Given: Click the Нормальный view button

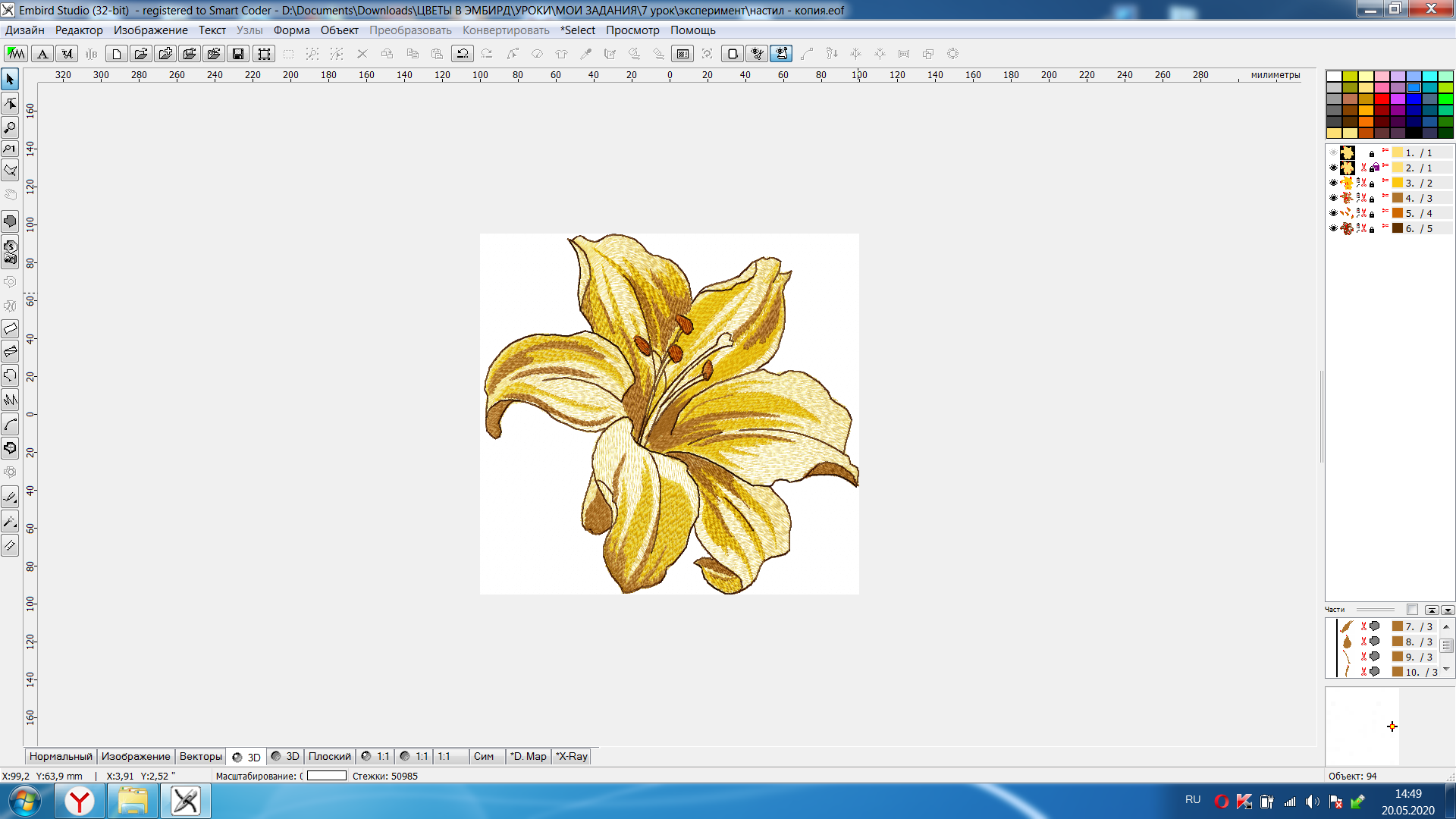Looking at the screenshot, I should tap(61, 756).
